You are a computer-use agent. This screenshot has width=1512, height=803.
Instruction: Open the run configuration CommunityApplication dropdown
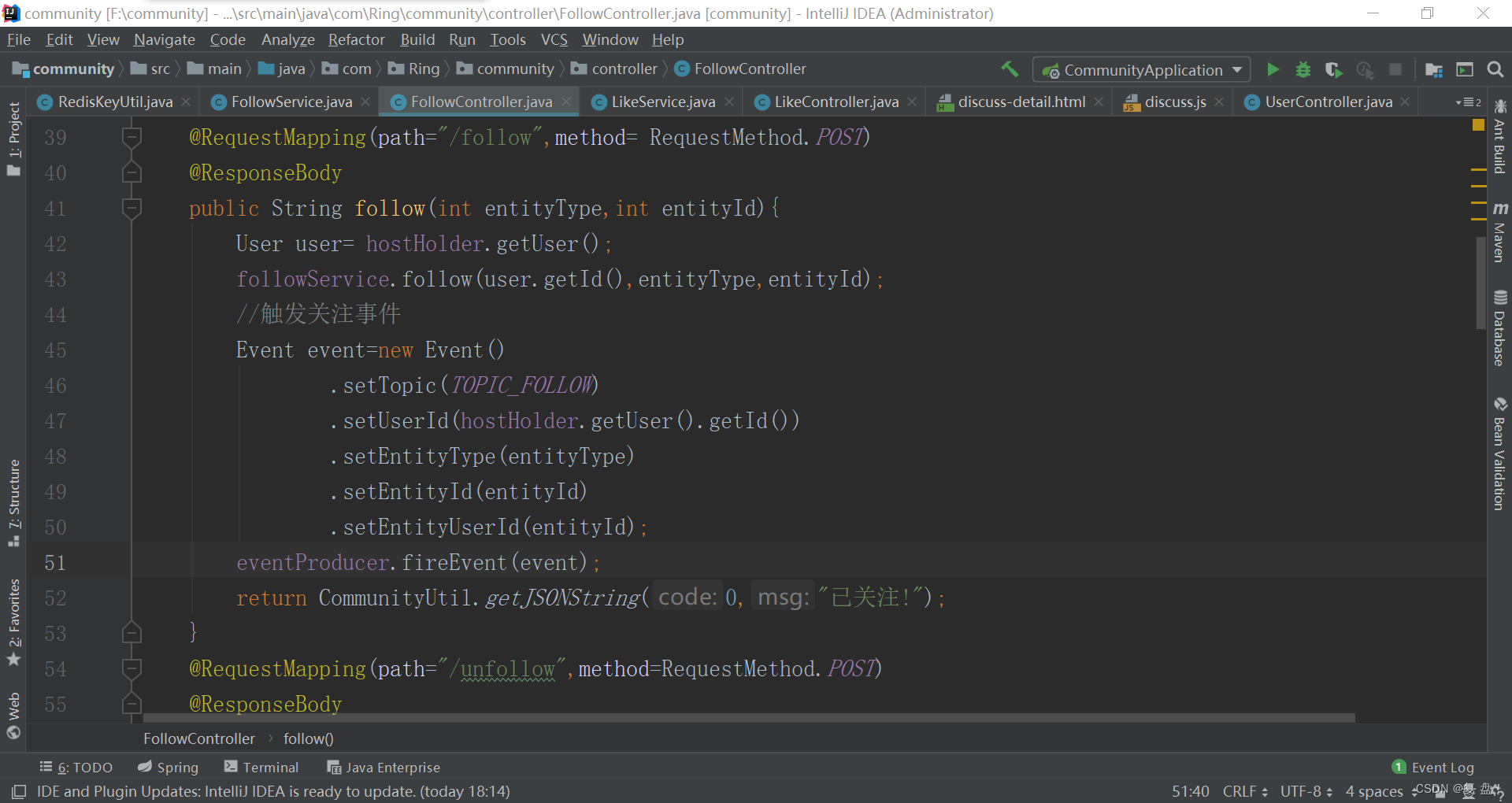tap(1142, 70)
